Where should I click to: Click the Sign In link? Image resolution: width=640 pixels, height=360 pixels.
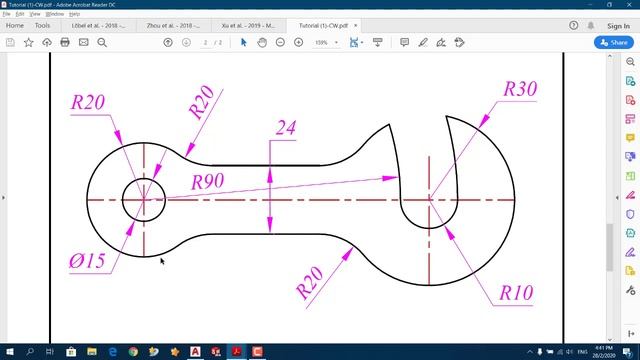[x=618, y=26]
